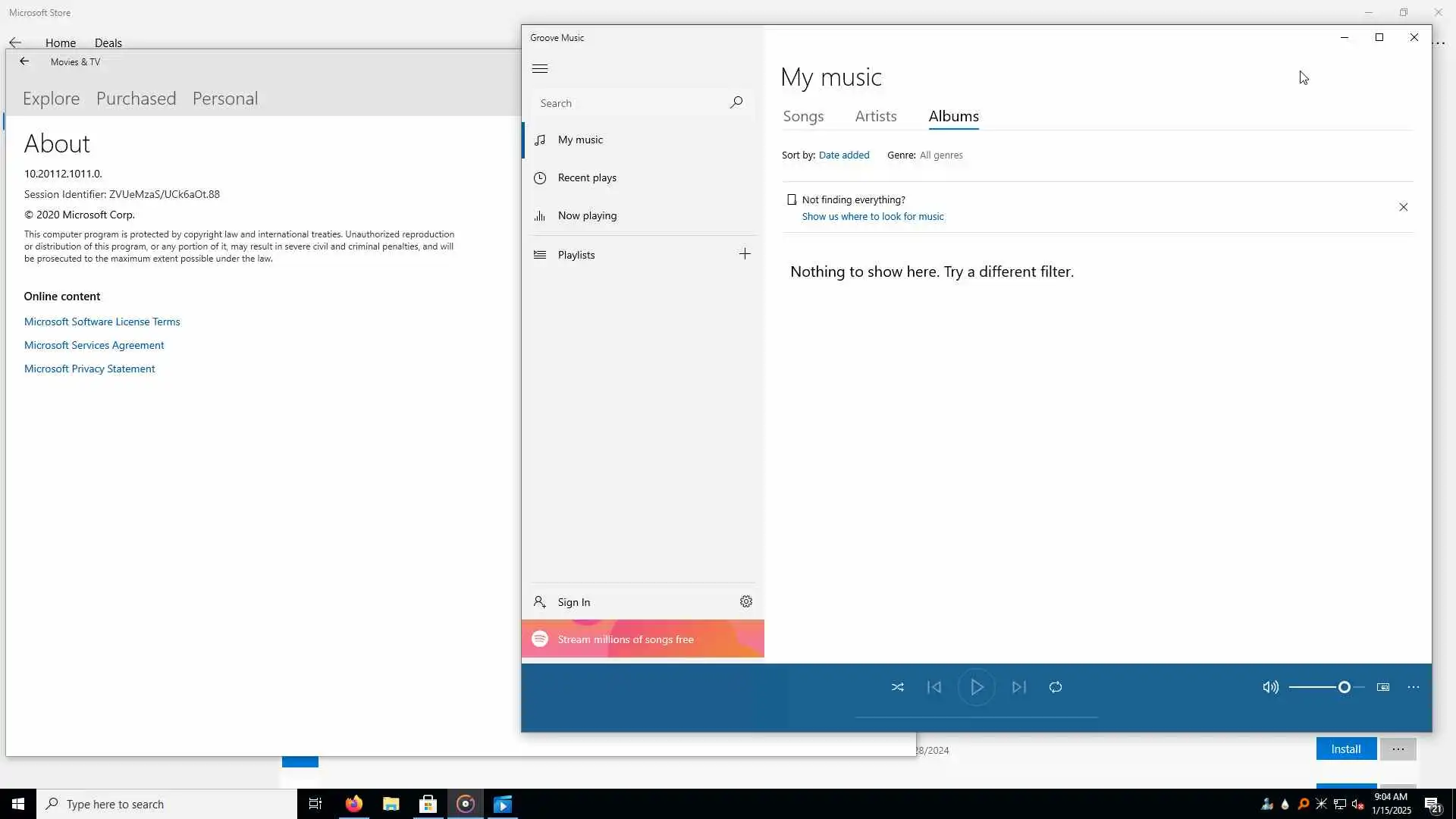Open Groove Music hamburger menu
Image resolution: width=1456 pixels, height=819 pixels.
[540, 69]
